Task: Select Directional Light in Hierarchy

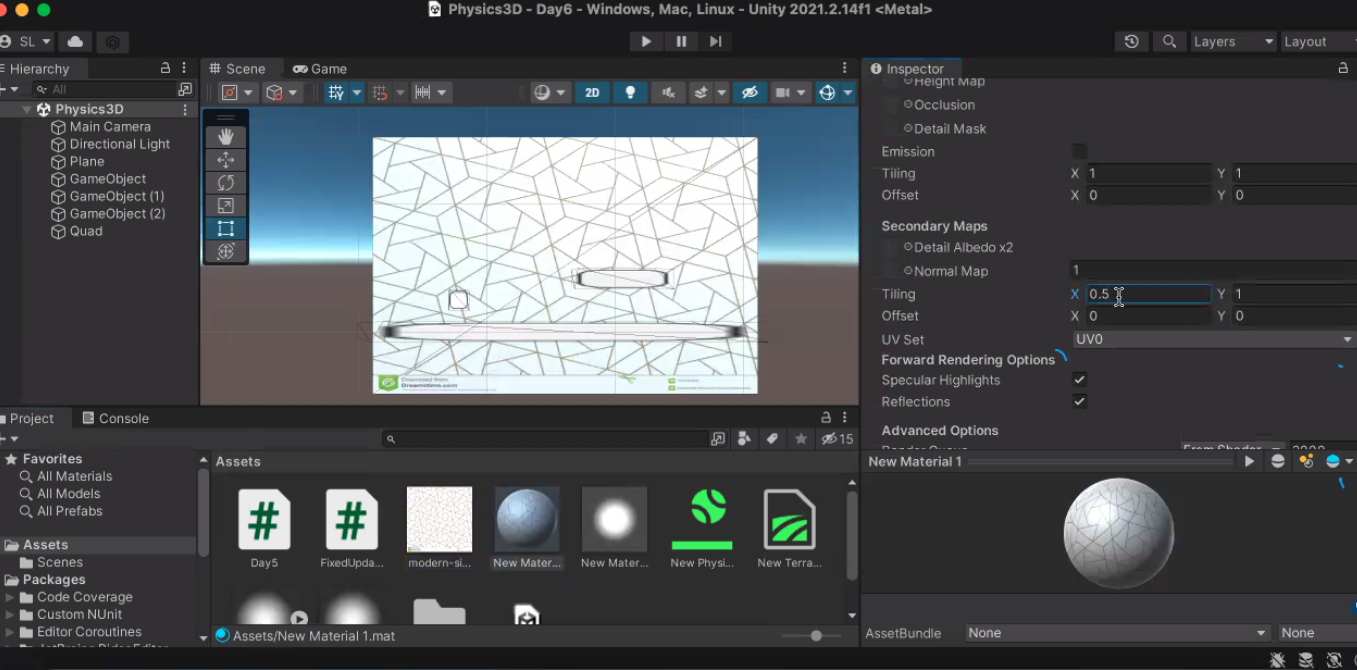Action: (120, 144)
